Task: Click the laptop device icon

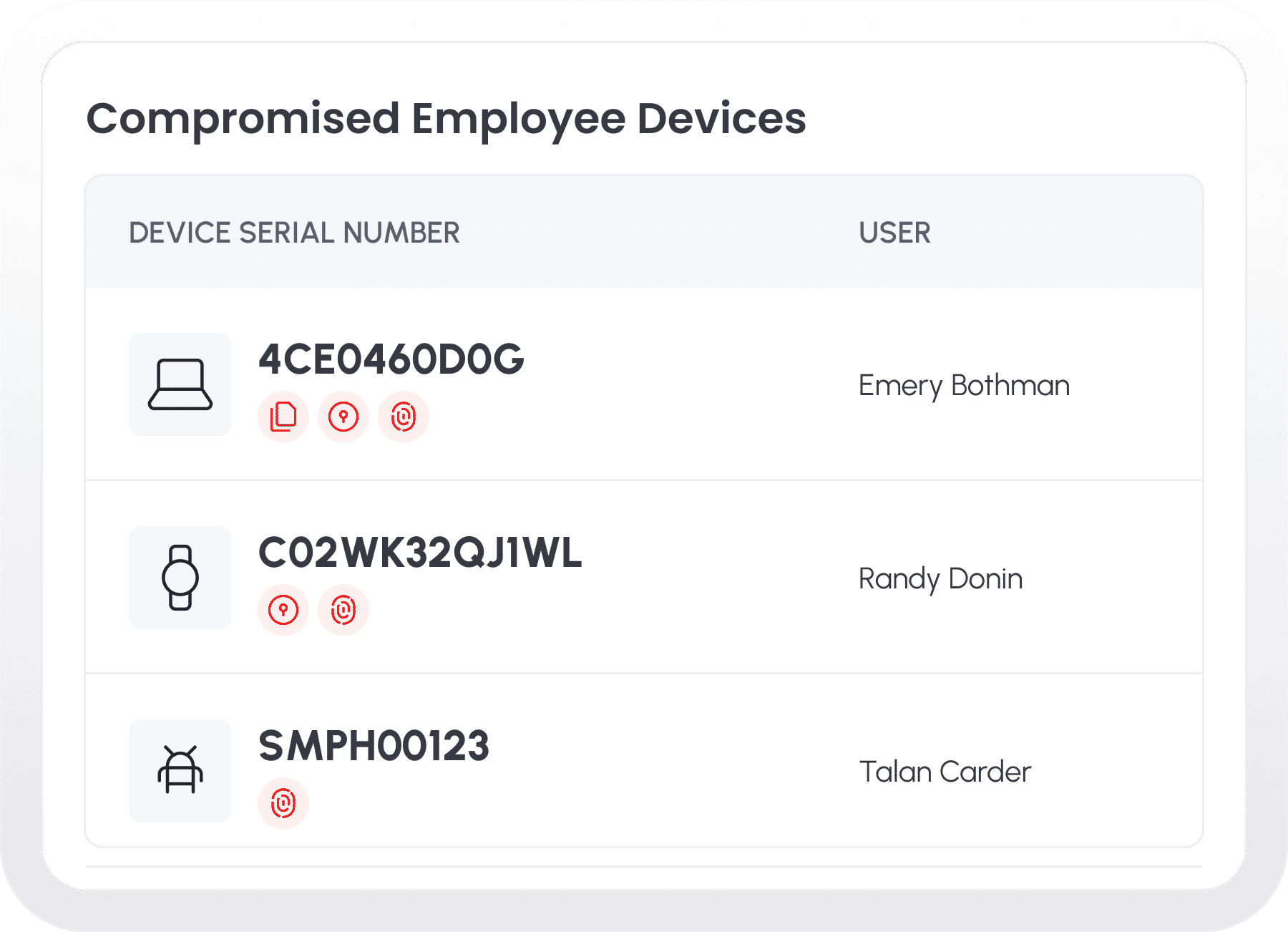Action: (180, 384)
